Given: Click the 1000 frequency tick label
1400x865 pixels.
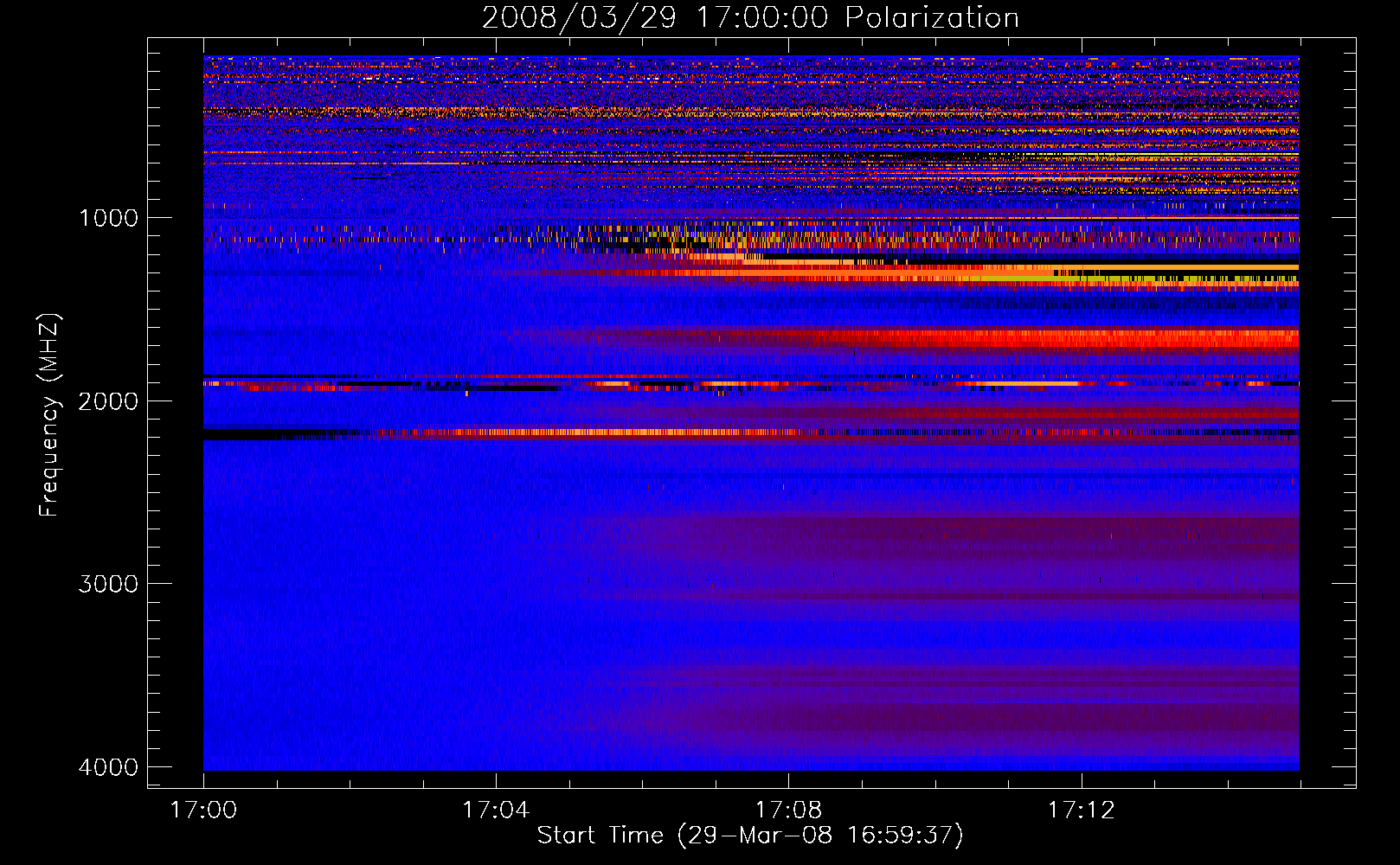Looking at the screenshot, I should click(109, 218).
